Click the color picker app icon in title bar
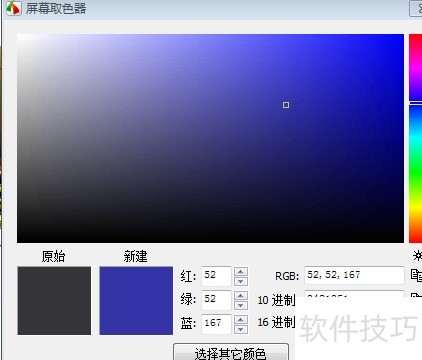Viewport: 422px width, 360px height. (13, 8)
